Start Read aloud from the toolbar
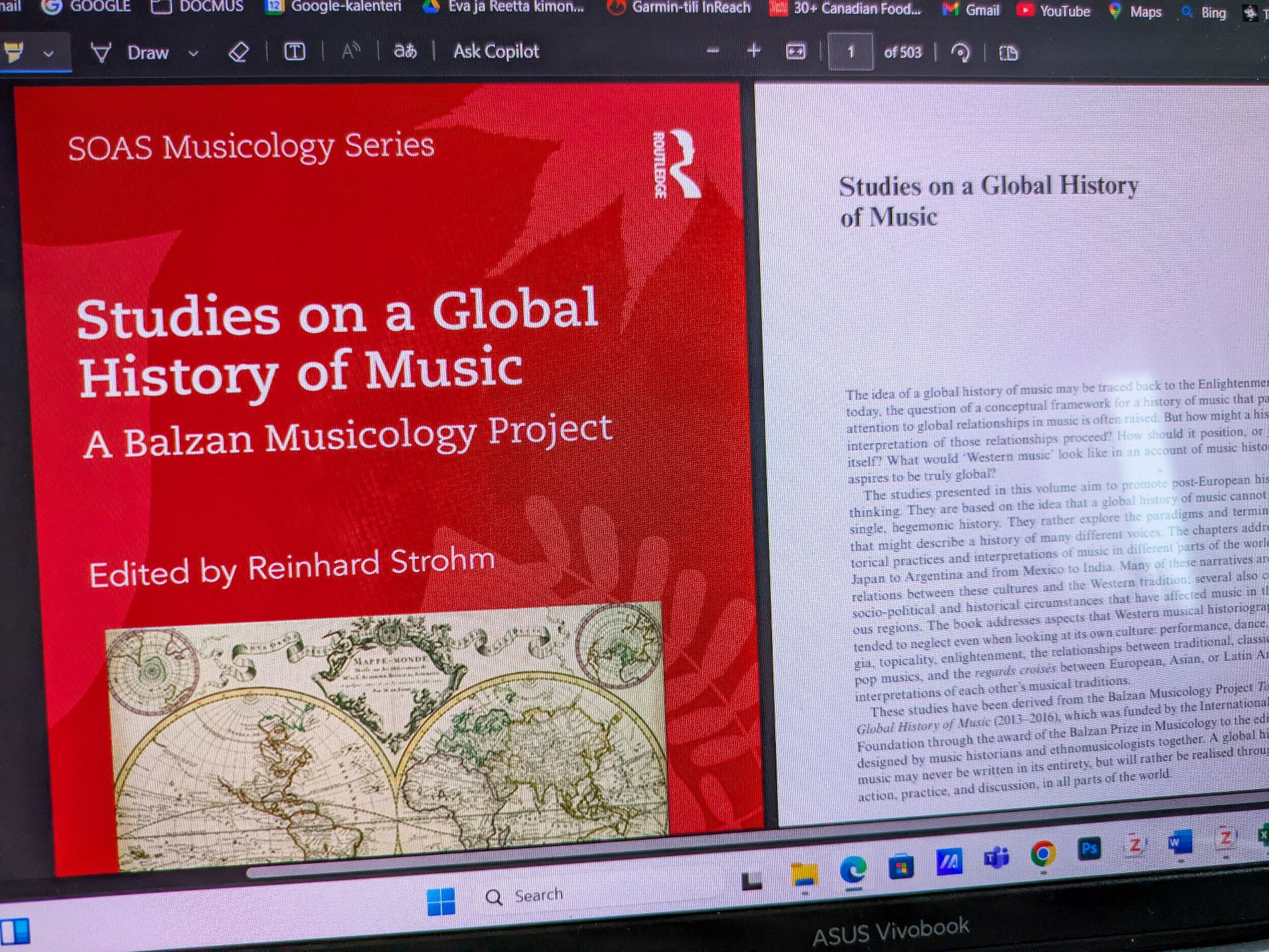Viewport: 1269px width, 952px height. (351, 51)
